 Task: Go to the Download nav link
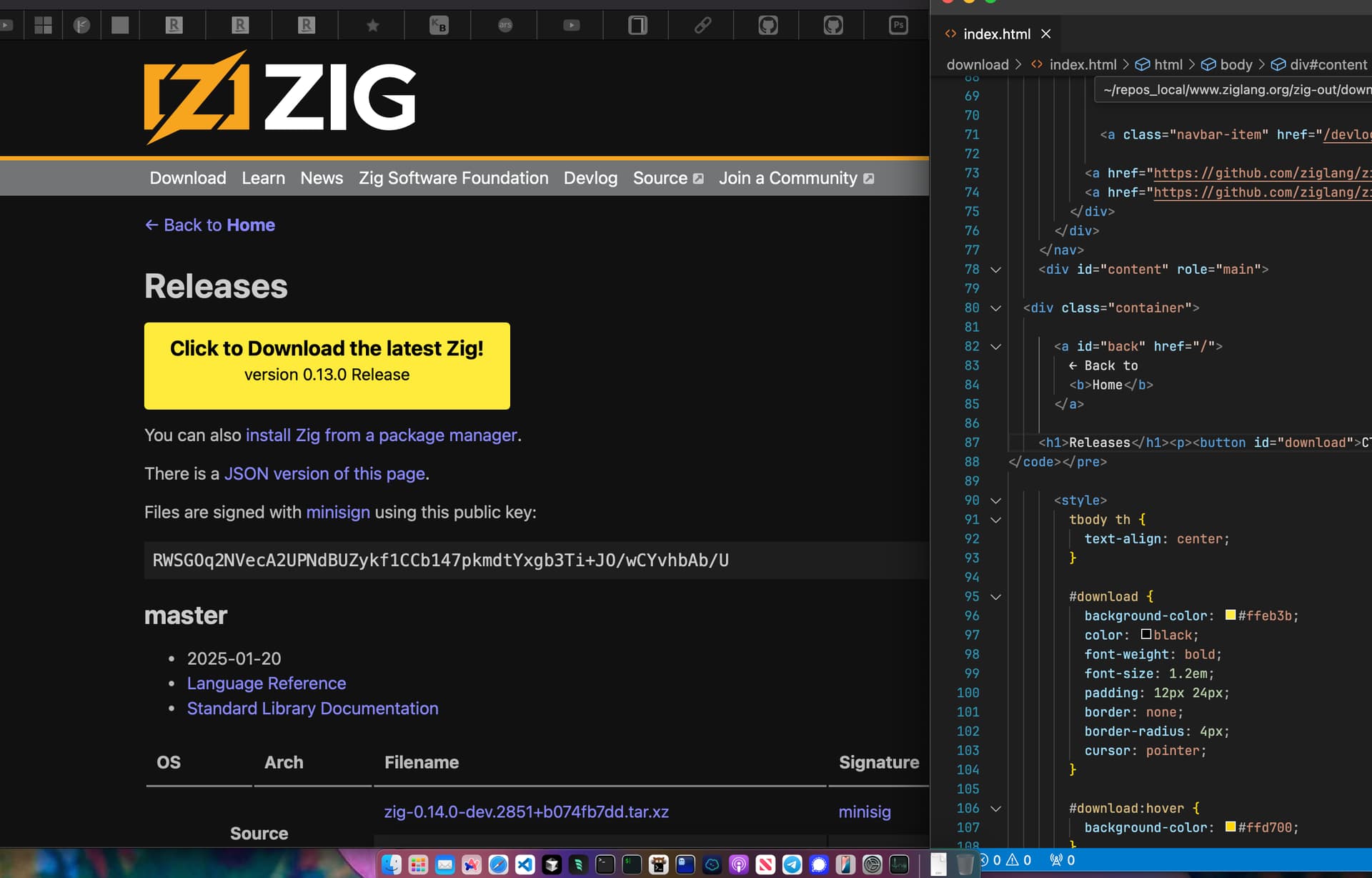coord(188,178)
